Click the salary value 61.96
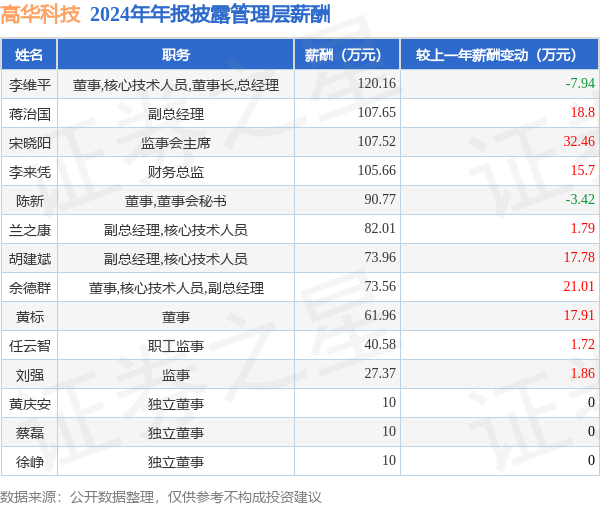 click(x=380, y=315)
